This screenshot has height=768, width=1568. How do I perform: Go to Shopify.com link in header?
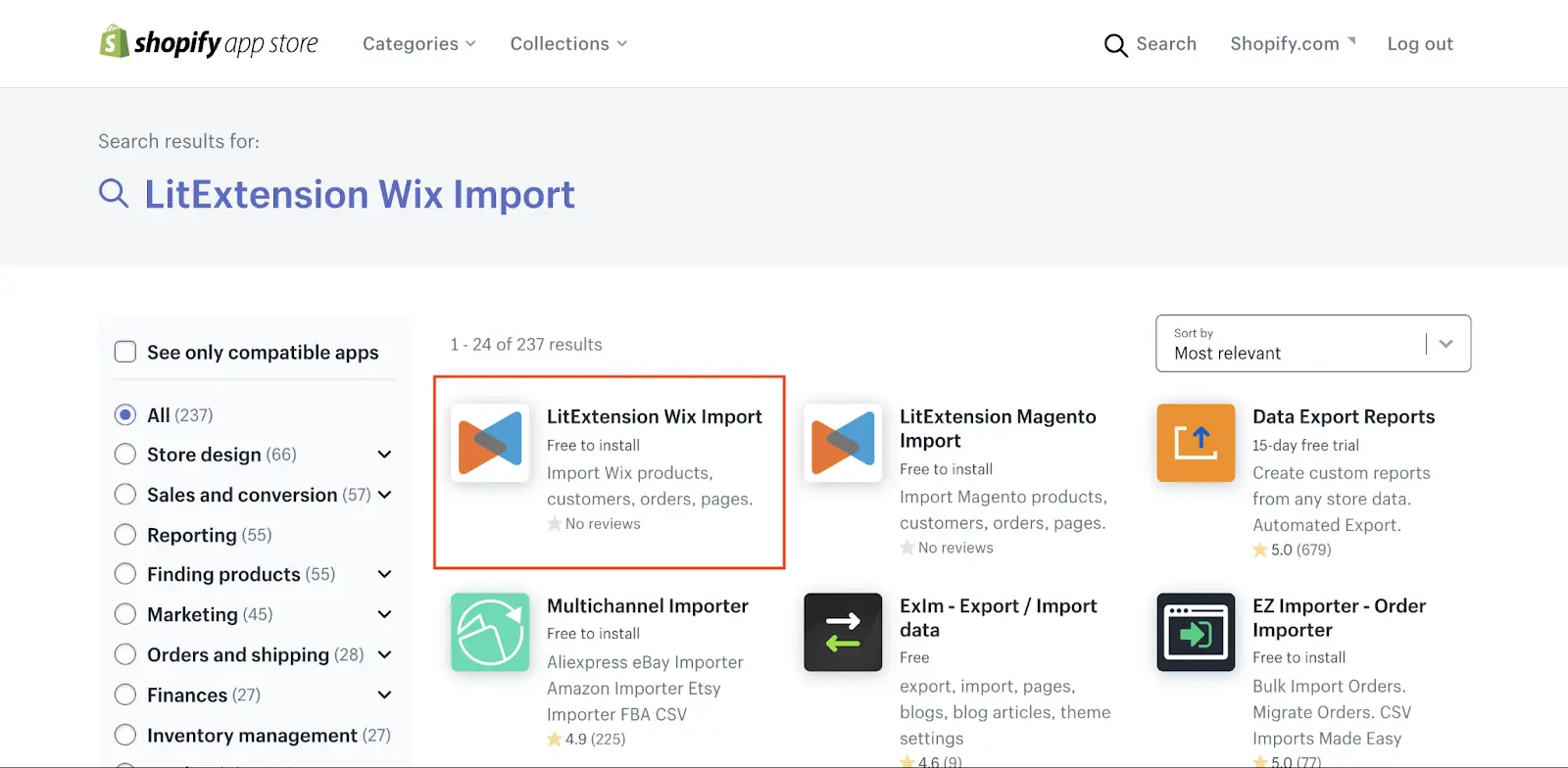[1285, 44]
